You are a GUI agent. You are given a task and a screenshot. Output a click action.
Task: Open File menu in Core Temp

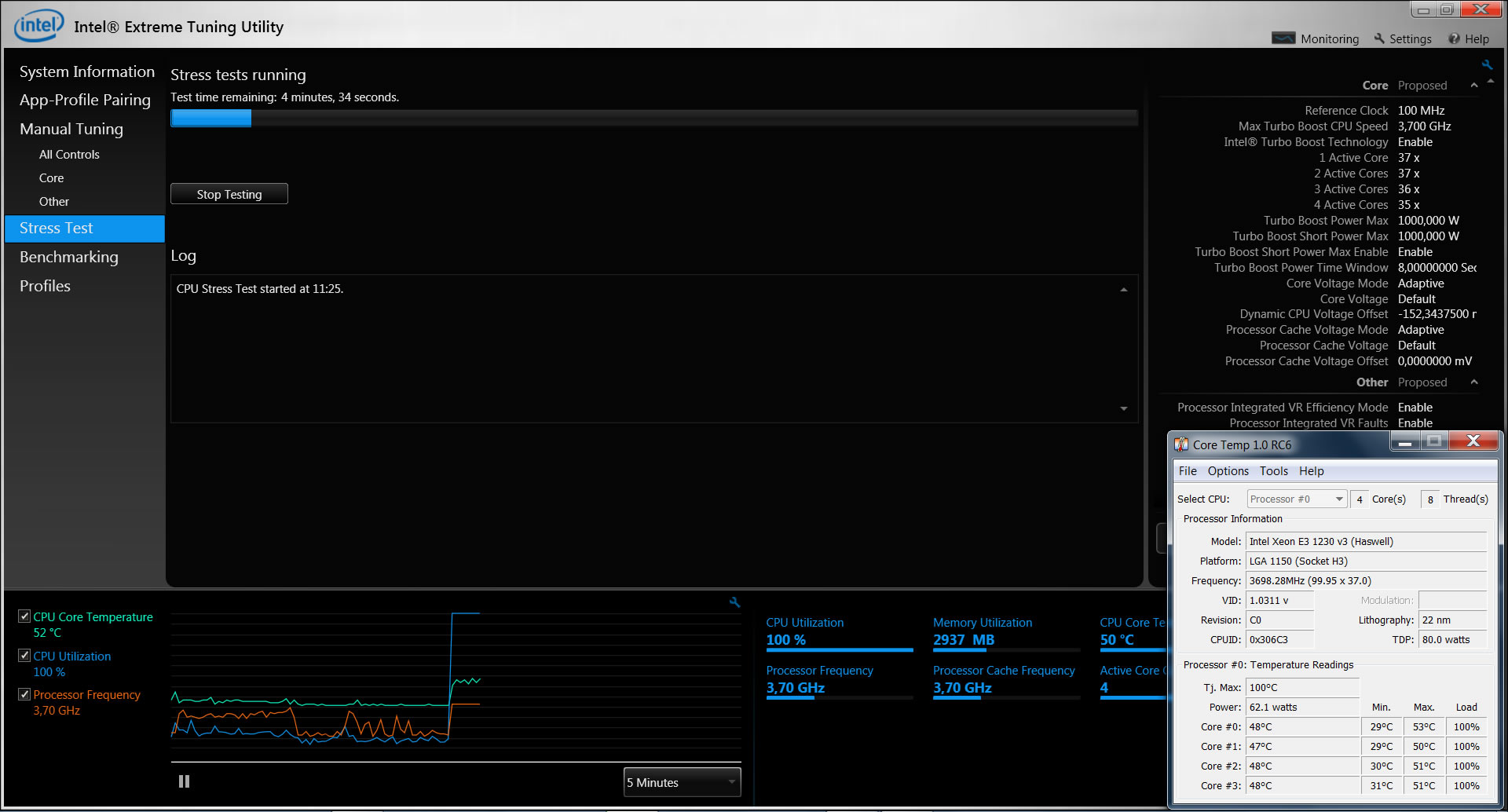pyautogui.click(x=1188, y=471)
